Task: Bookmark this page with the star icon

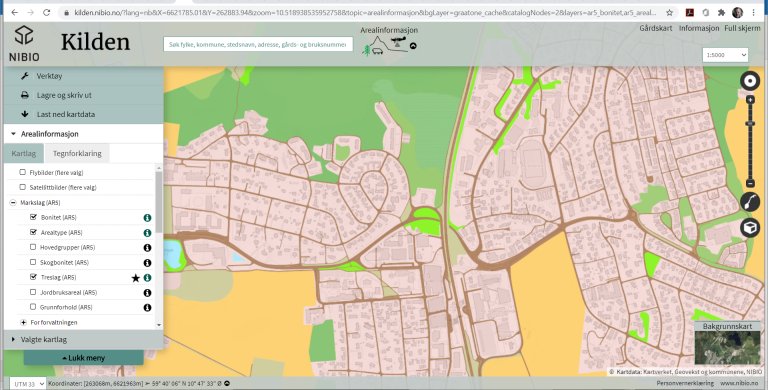Action: pyautogui.click(x=669, y=13)
